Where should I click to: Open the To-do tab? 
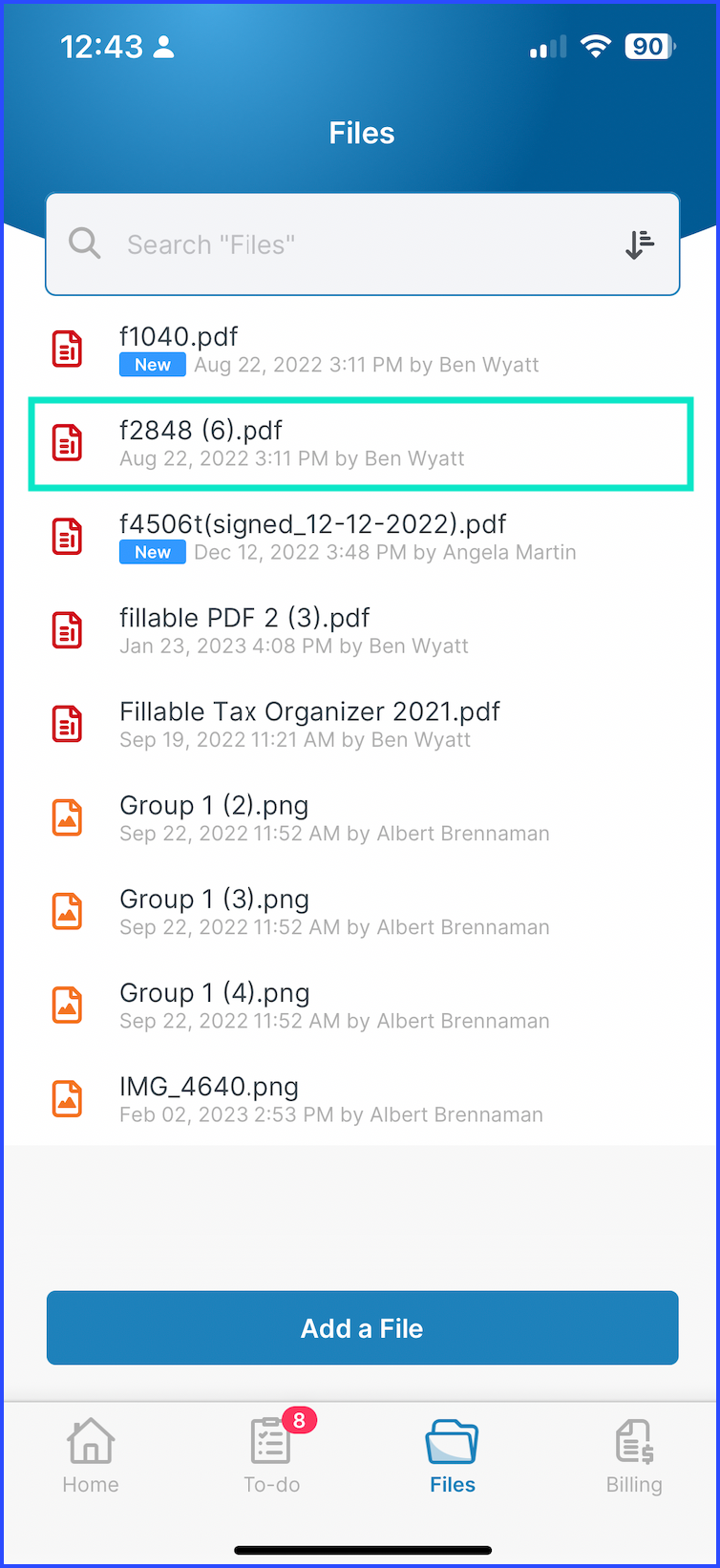[272, 1455]
